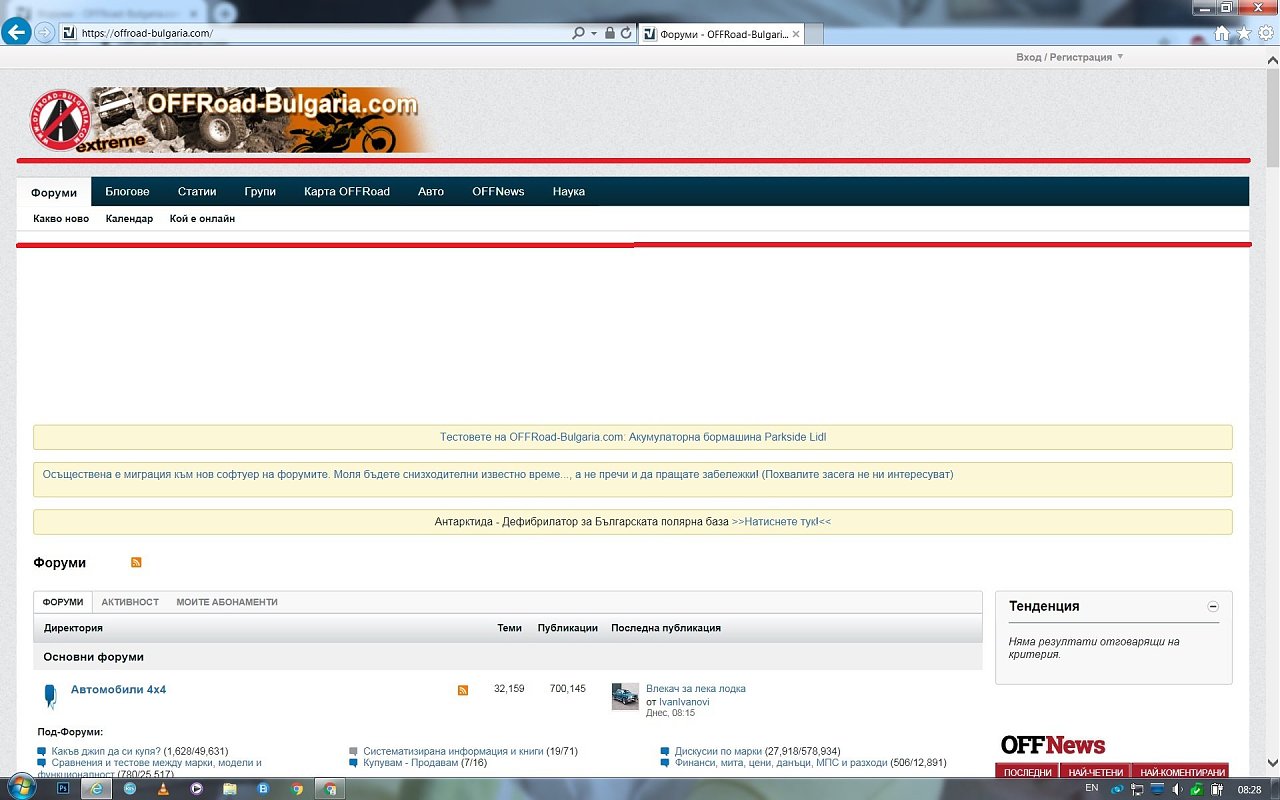
Task: Click the RSS icon next to Форуми heading
Action: [x=136, y=562]
